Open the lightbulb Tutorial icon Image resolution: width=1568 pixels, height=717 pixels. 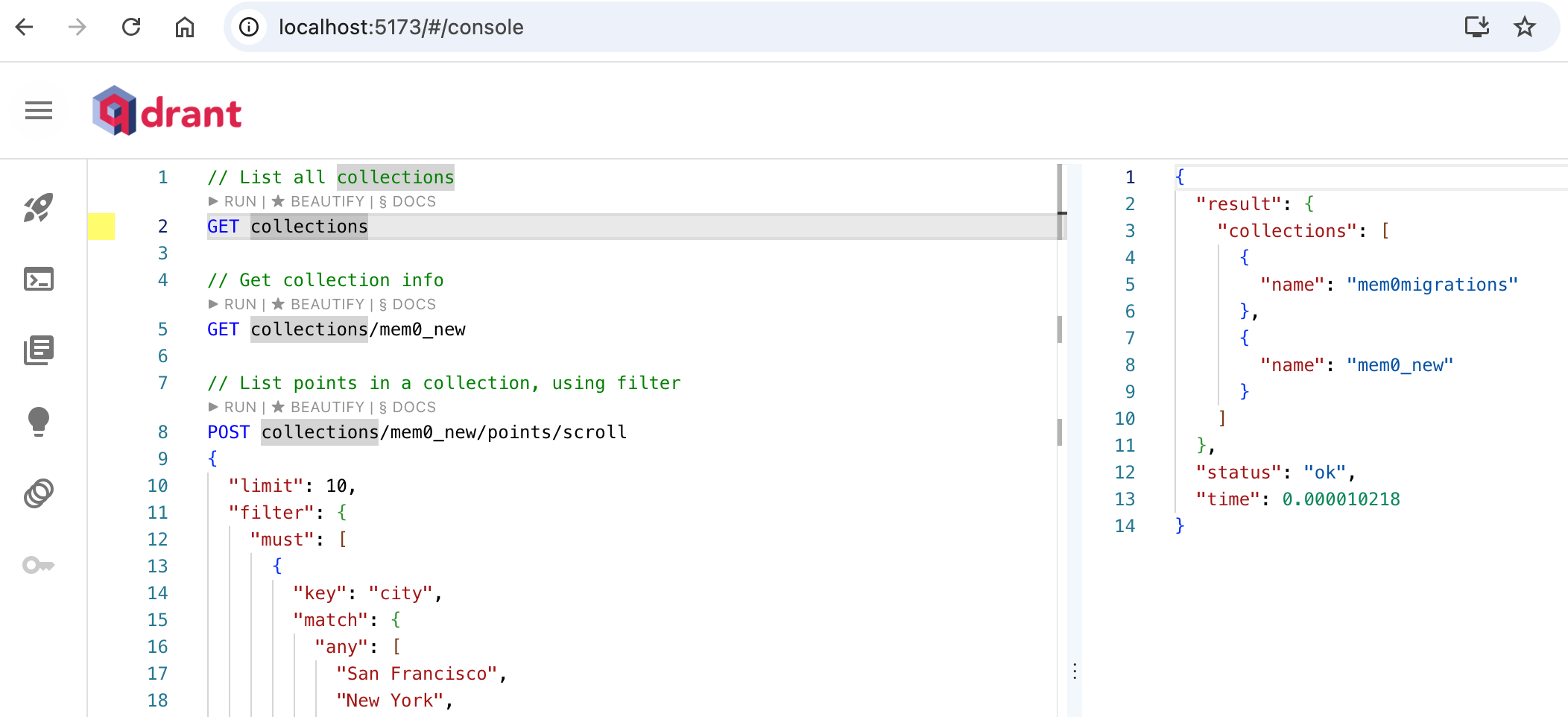click(39, 422)
